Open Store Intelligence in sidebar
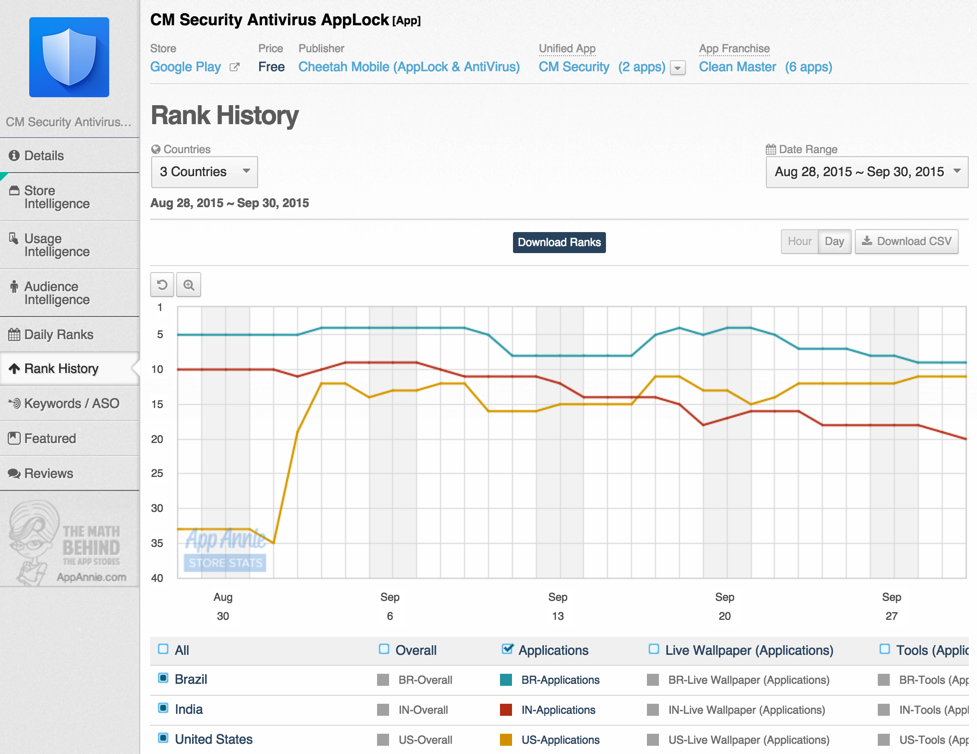This screenshot has height=754, width=977. (x=70, y=197)
